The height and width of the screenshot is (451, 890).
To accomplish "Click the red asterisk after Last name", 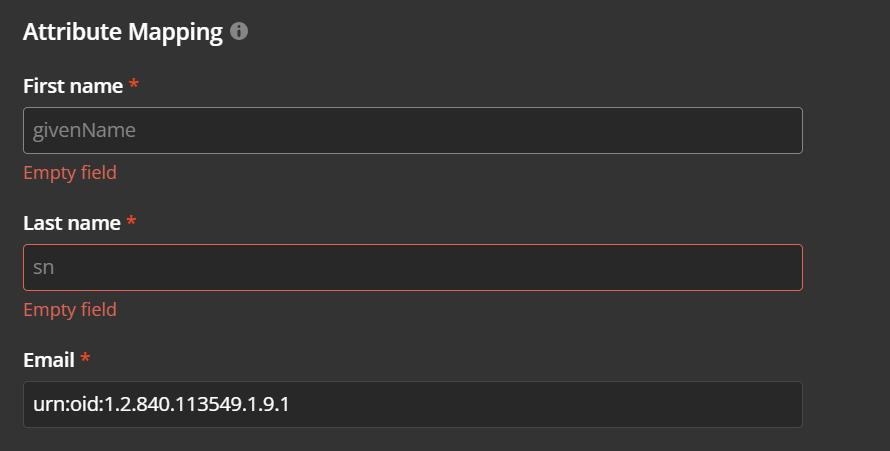I will click(131, 223).
